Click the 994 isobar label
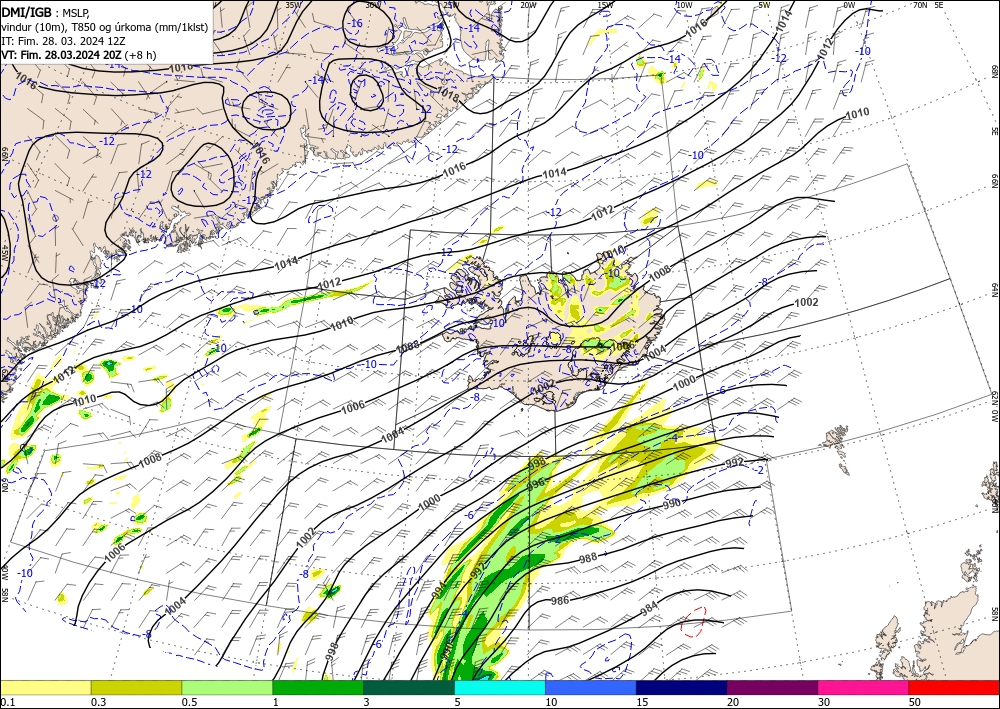The width and height of the screenshot is (1000, 709). (x=438, y=590)
